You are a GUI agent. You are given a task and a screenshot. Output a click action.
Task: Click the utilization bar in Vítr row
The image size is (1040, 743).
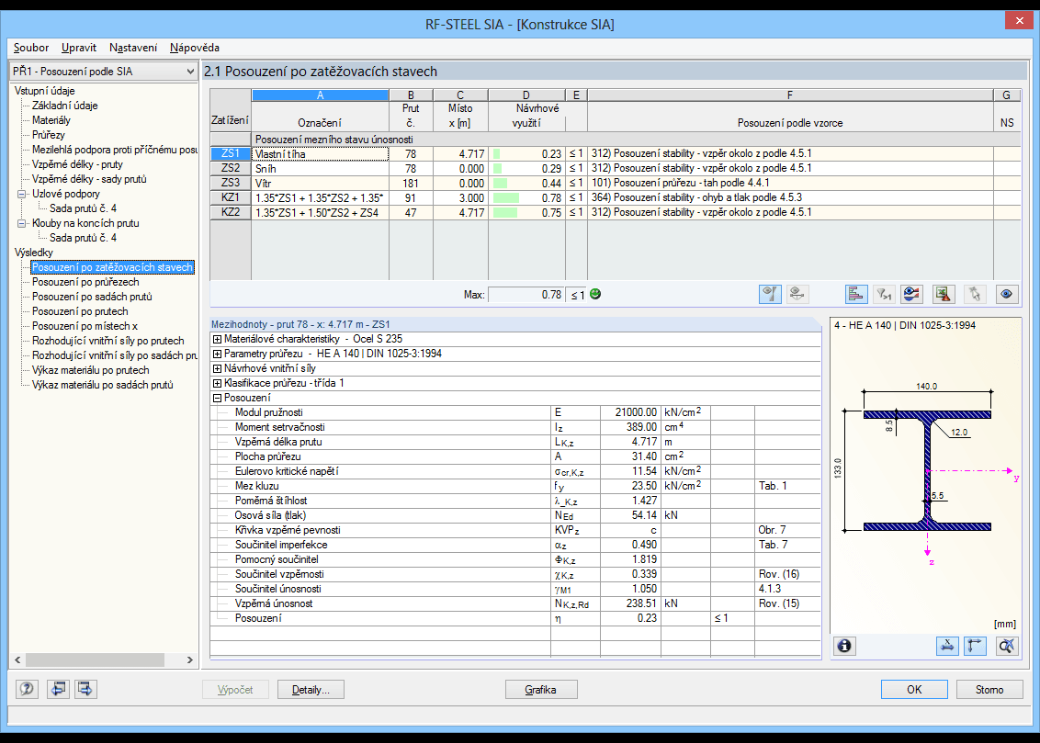(500, 183)
